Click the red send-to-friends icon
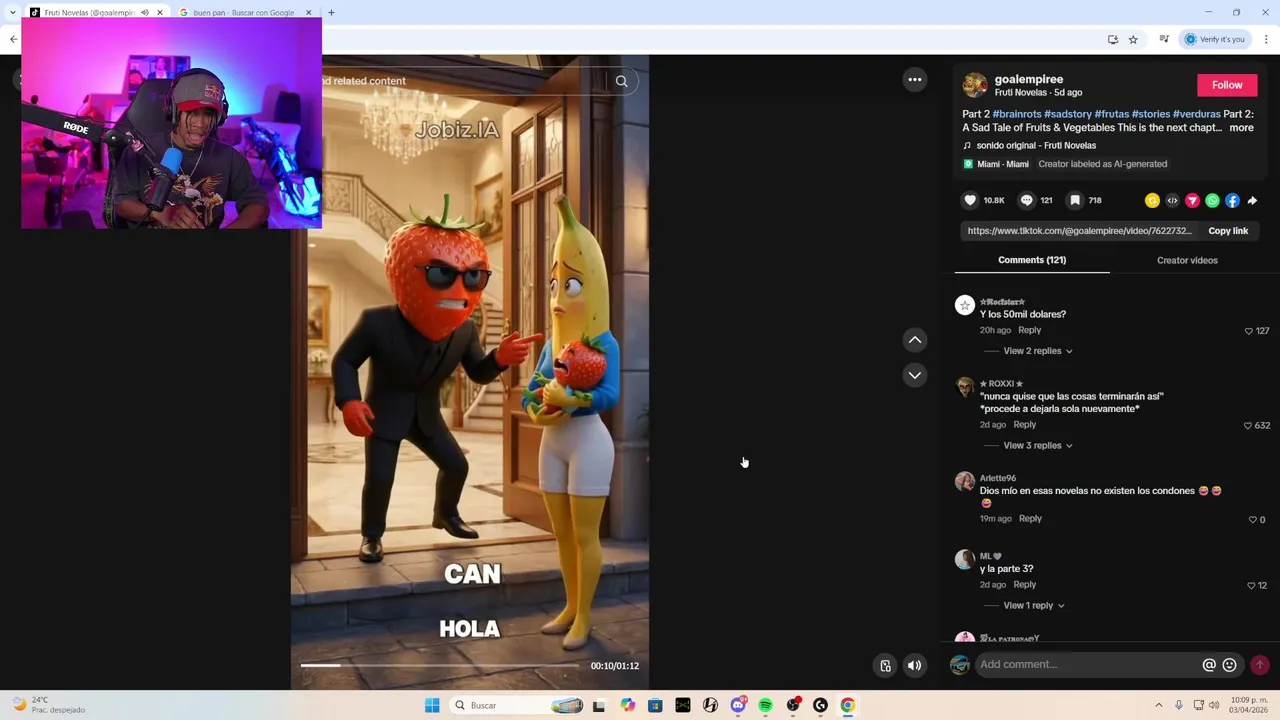This screenshot has height=720, width=1280. point(1192,200)
